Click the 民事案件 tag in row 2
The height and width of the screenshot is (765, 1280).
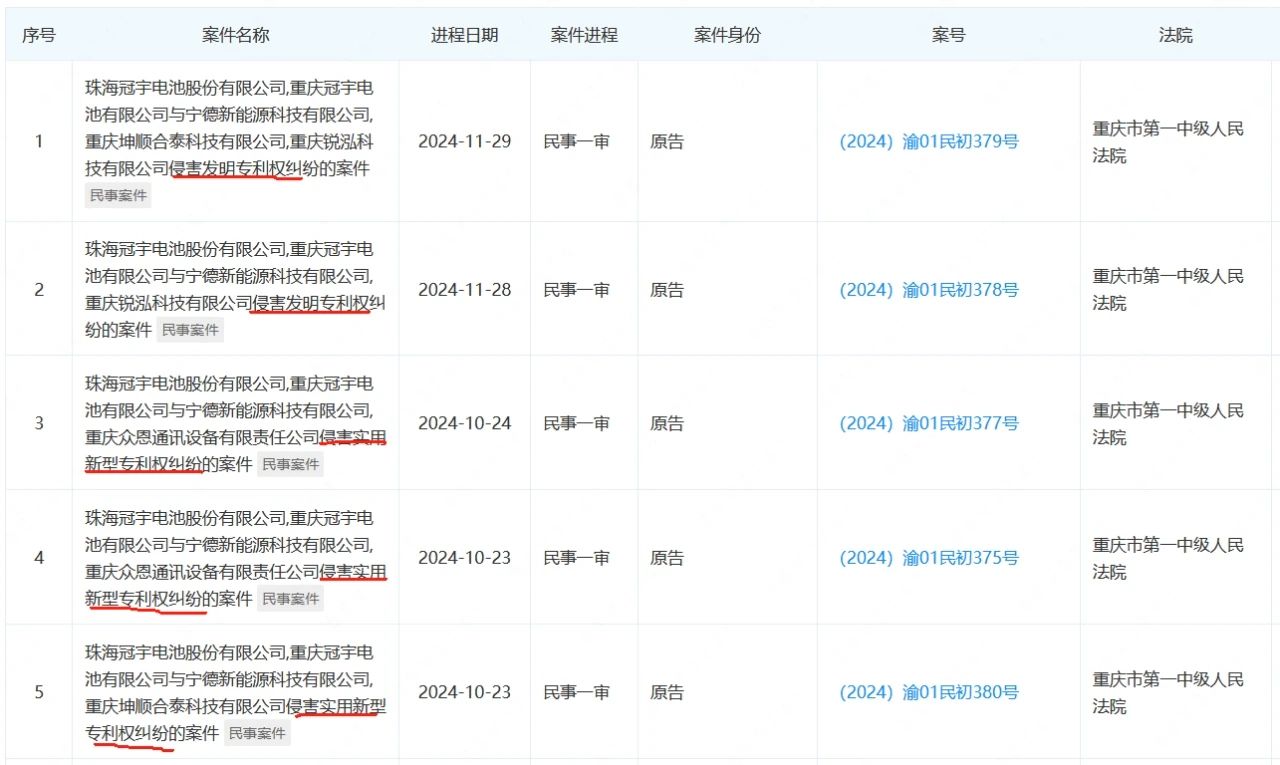pyautogui.click(x=190, y=330)
